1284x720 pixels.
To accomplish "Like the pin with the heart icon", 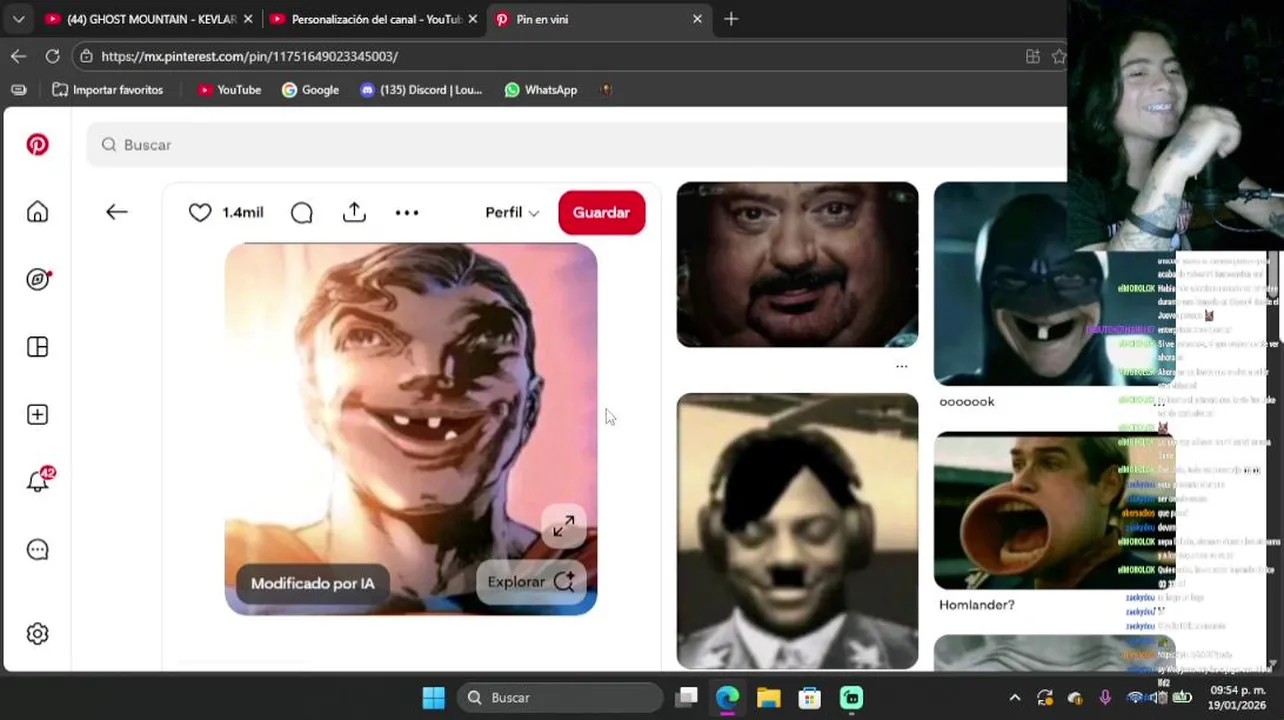I will pos(200,212).
